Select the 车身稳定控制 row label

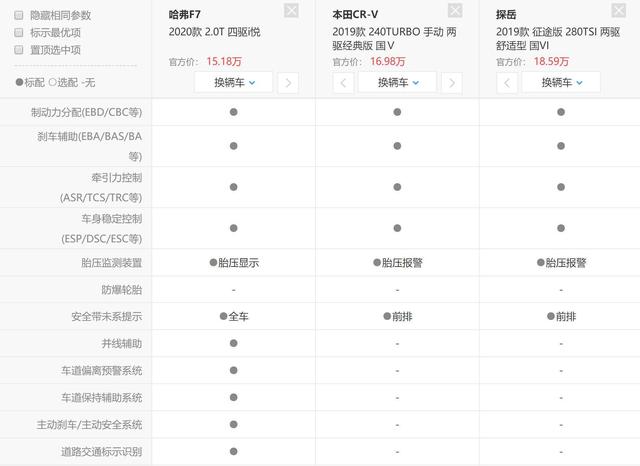pos(102,229)
